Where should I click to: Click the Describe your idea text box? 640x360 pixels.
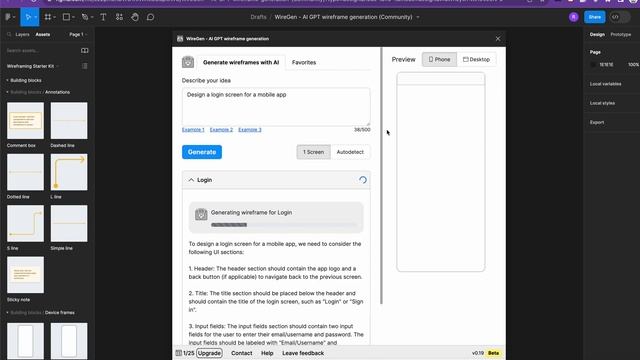pos(276,107)
